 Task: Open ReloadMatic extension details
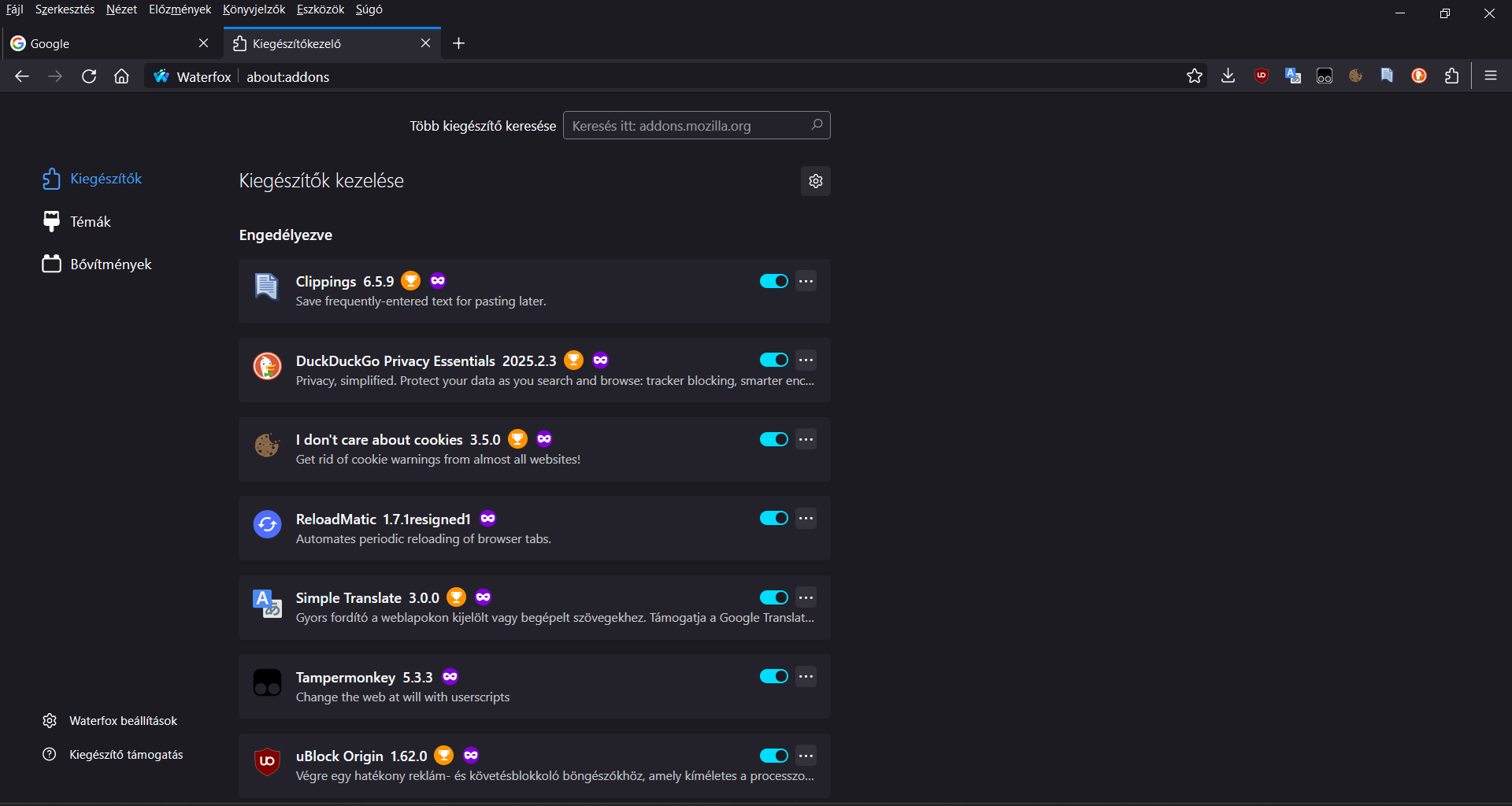tap(534, 528)
